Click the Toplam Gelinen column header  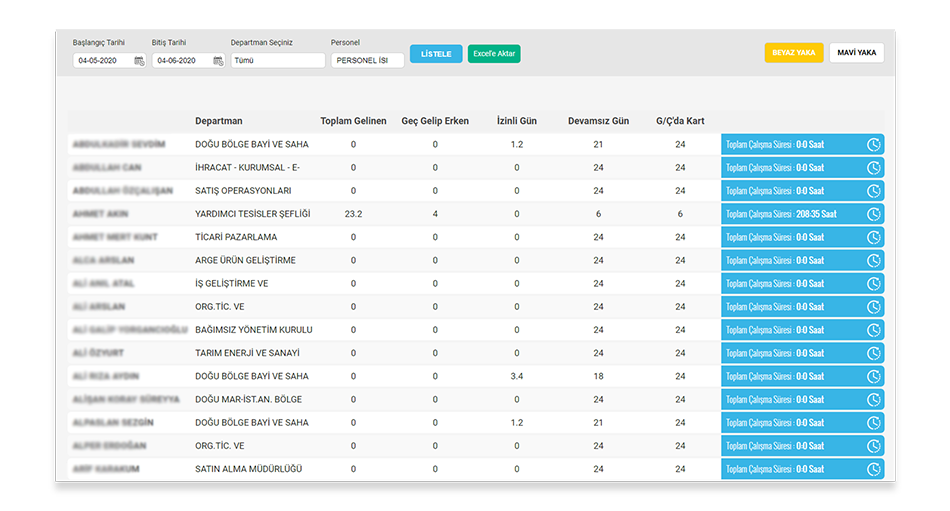click(353, 121)
